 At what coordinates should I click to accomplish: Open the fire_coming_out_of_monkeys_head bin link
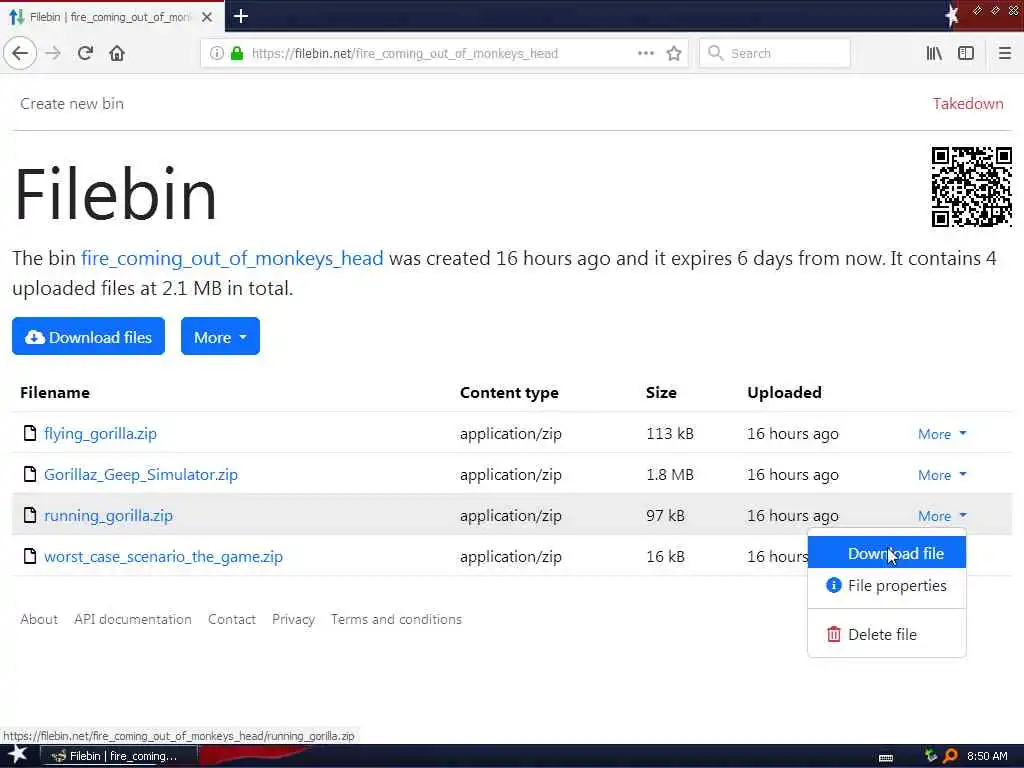[232, 259]
